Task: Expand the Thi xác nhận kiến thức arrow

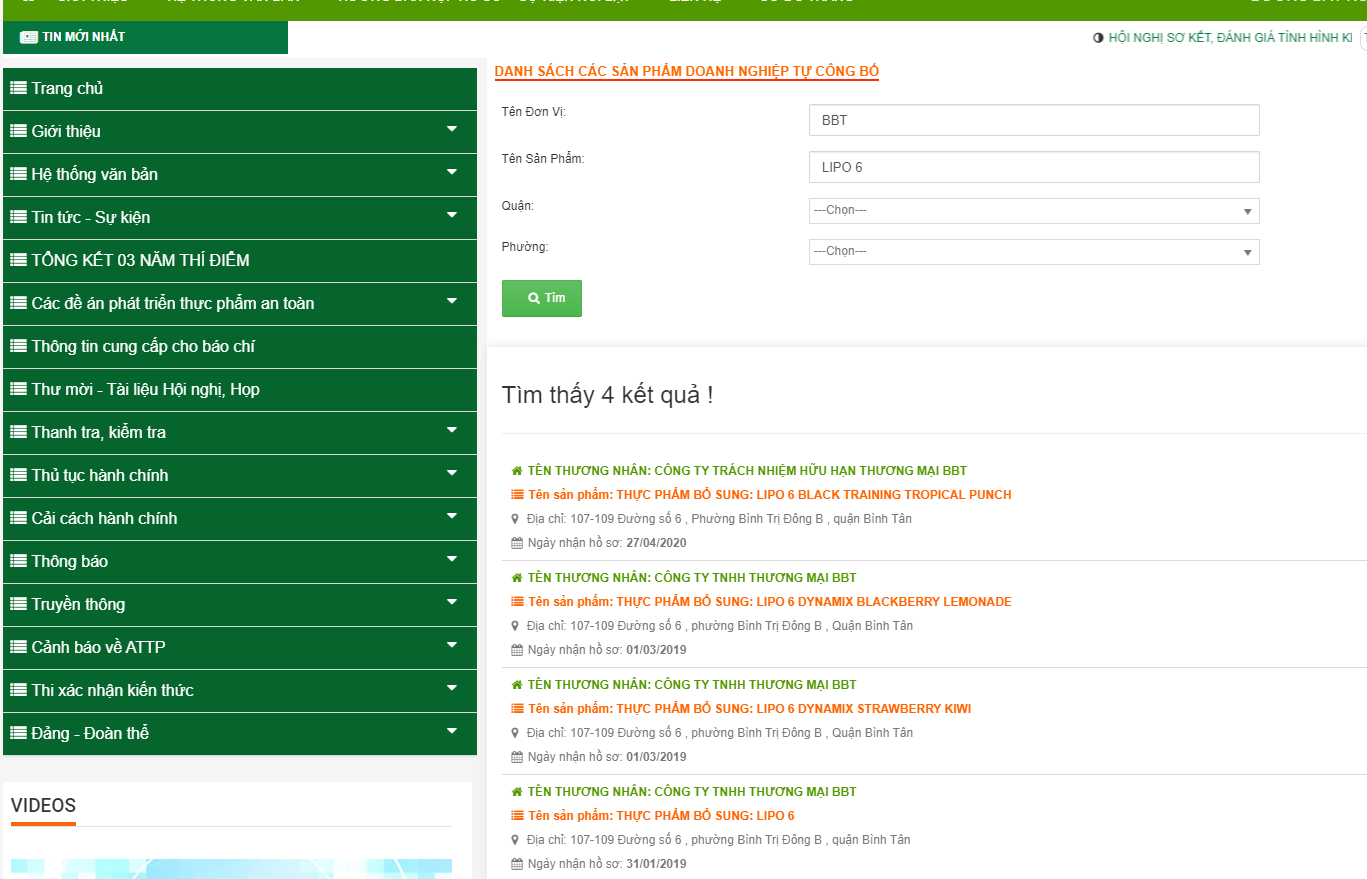Action: click(452, 688)
